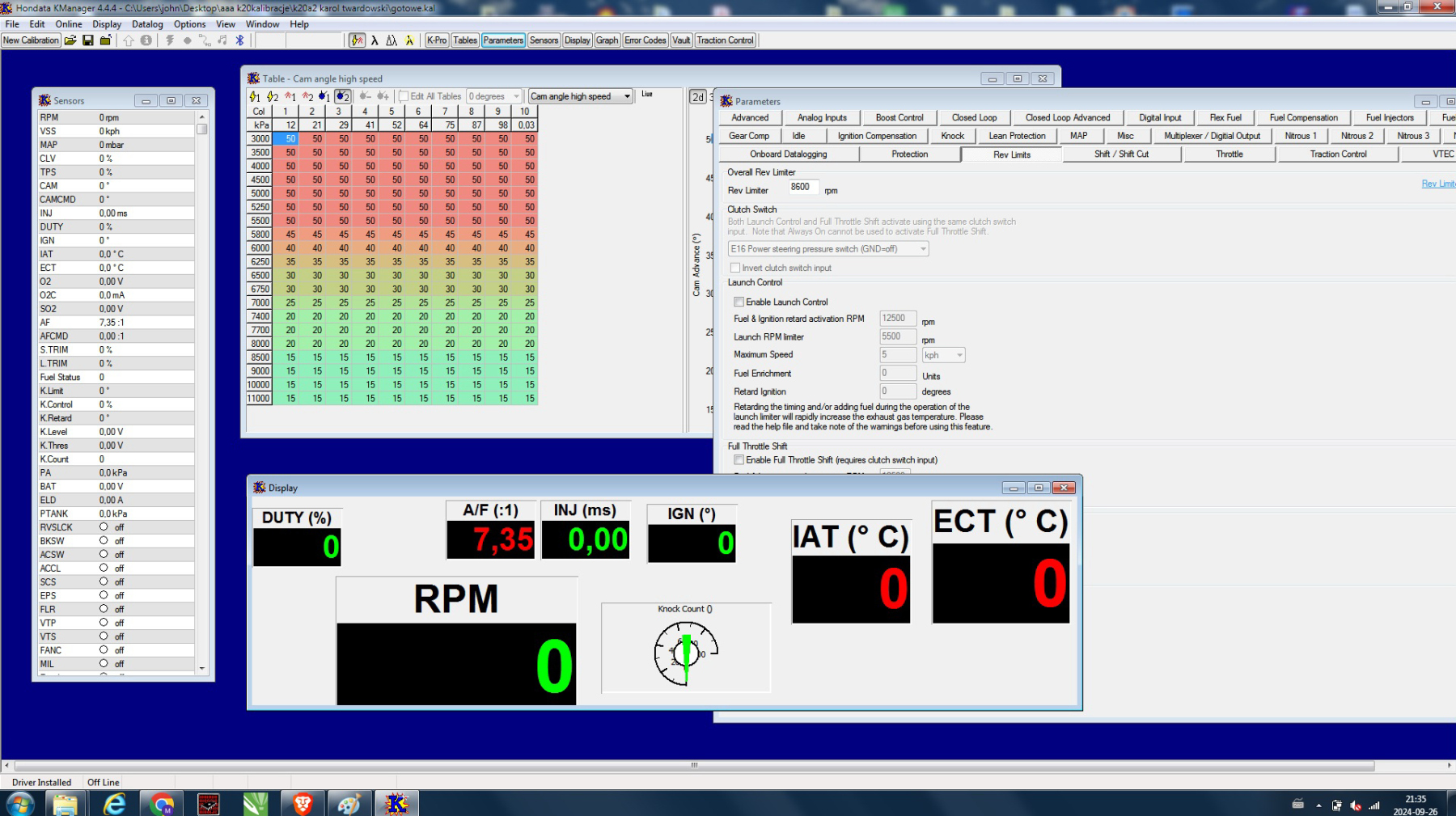
Task: Click the New Calibration button
Action: click(x=31, y=40)
